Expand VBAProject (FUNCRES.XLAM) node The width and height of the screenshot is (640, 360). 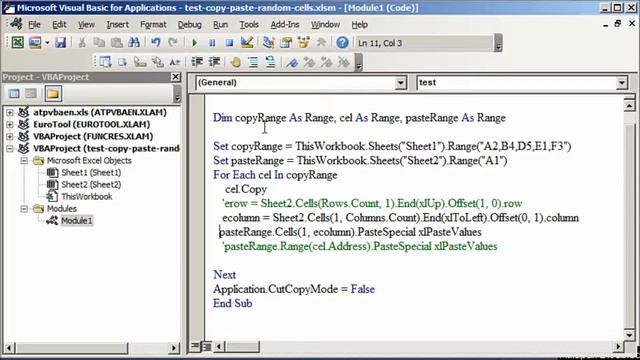point(10,136)
